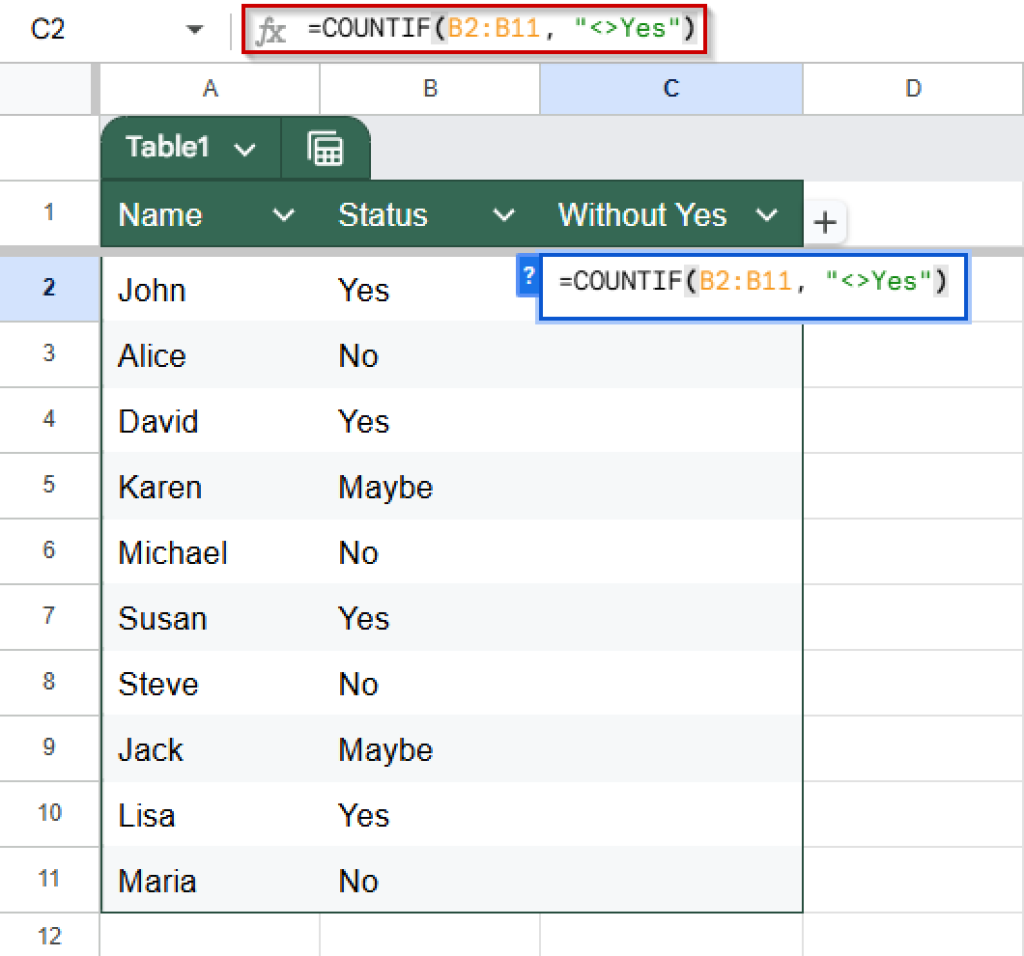
Task: Select row 5 by clicking its number
Action: [x=50, y=487]
